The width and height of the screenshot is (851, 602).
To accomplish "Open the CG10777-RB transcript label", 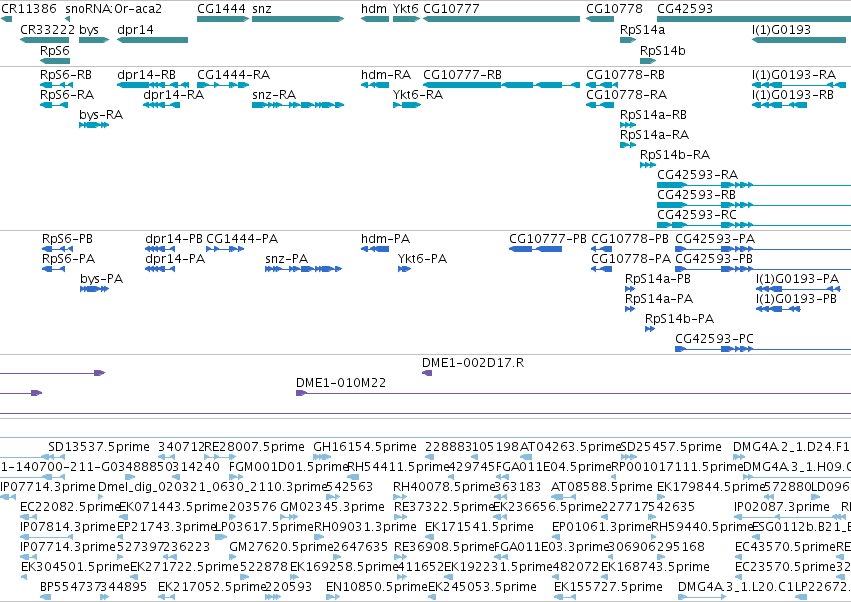I will click(462, 74).
